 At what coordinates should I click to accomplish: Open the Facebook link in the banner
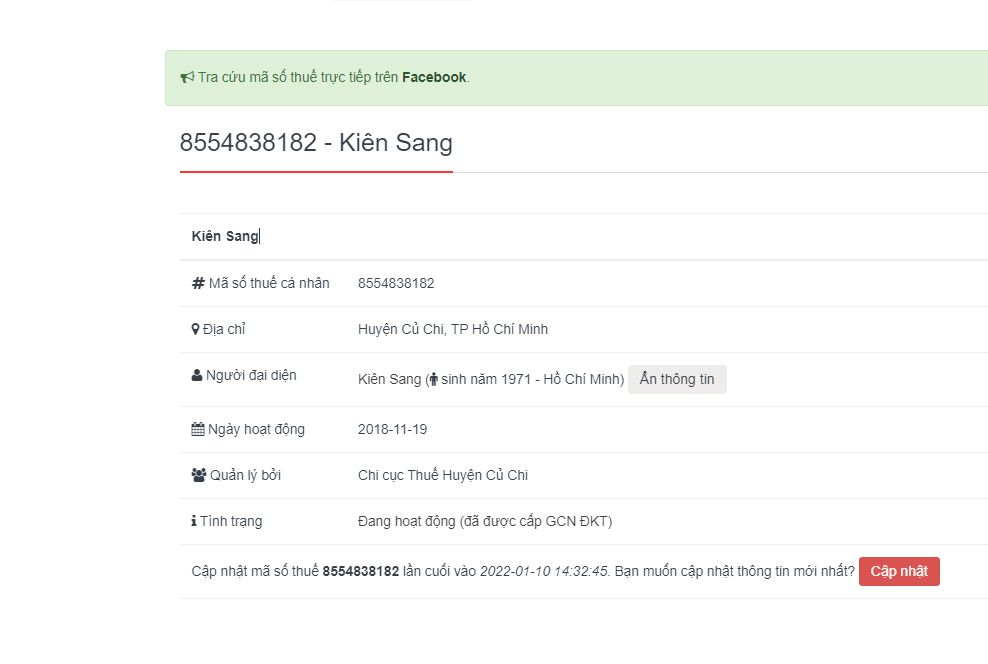[x=434, y=77]
